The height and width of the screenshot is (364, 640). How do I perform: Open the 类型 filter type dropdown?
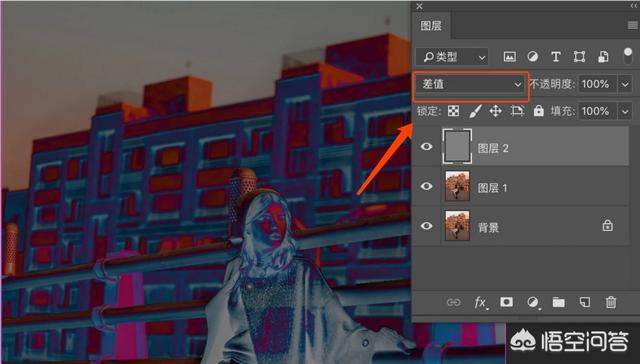[x=452, y=57]
